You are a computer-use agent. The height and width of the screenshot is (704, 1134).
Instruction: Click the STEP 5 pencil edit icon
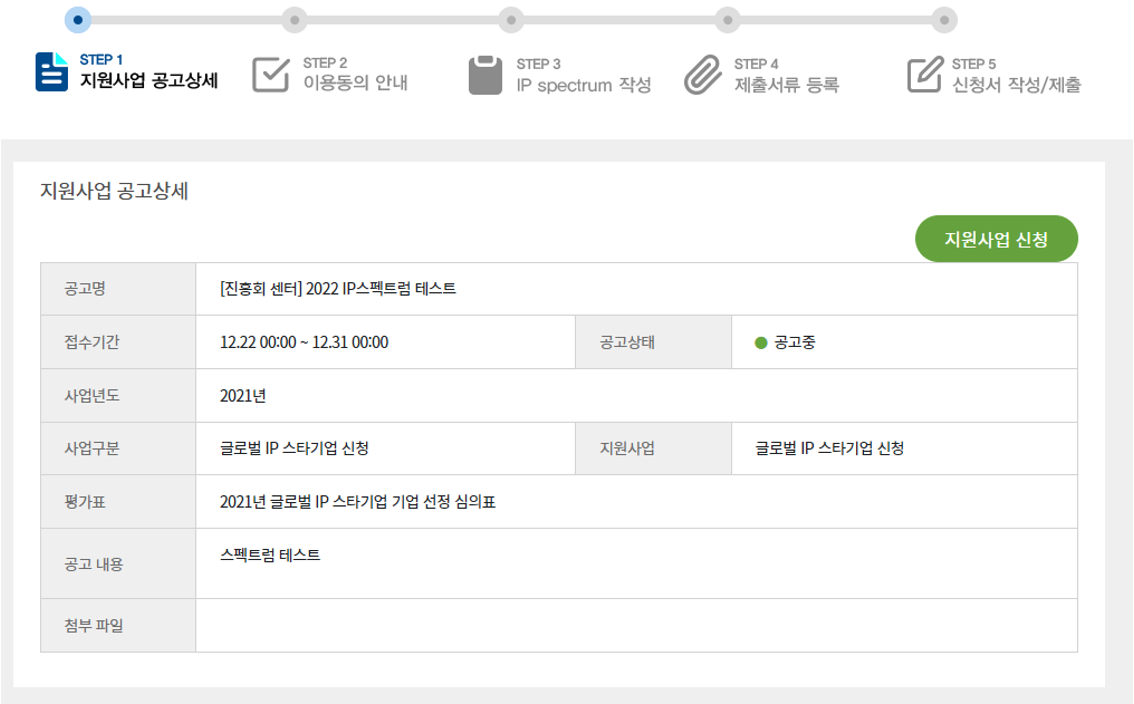(x=925, y=75)
